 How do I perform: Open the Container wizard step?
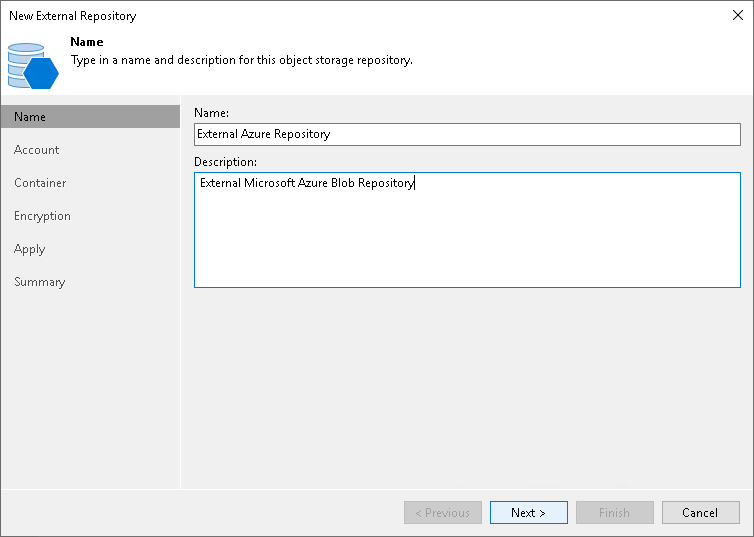[40, 183]
